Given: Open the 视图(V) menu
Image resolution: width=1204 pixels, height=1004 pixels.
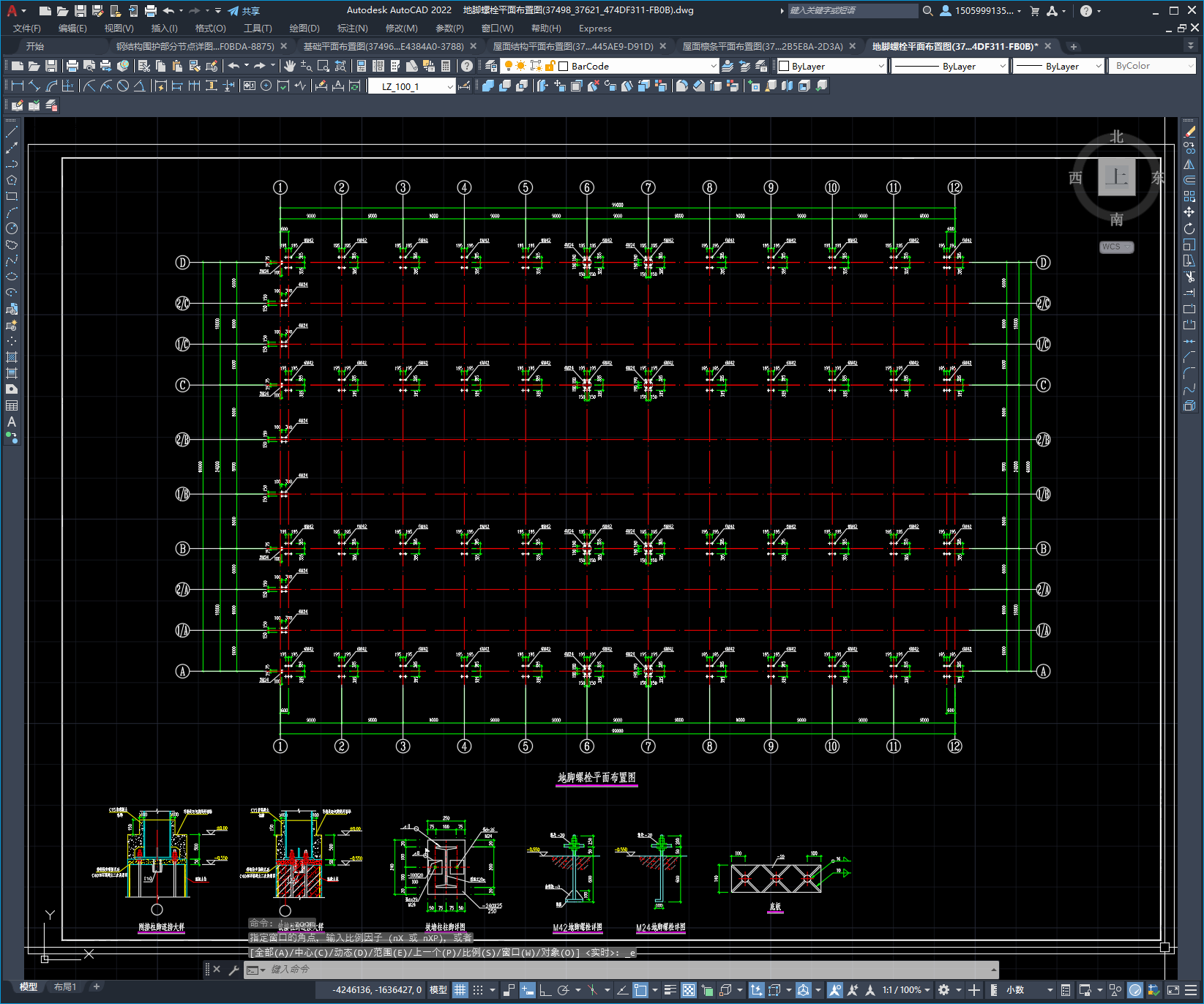Looking at the screenshot, I should point(119,29).
